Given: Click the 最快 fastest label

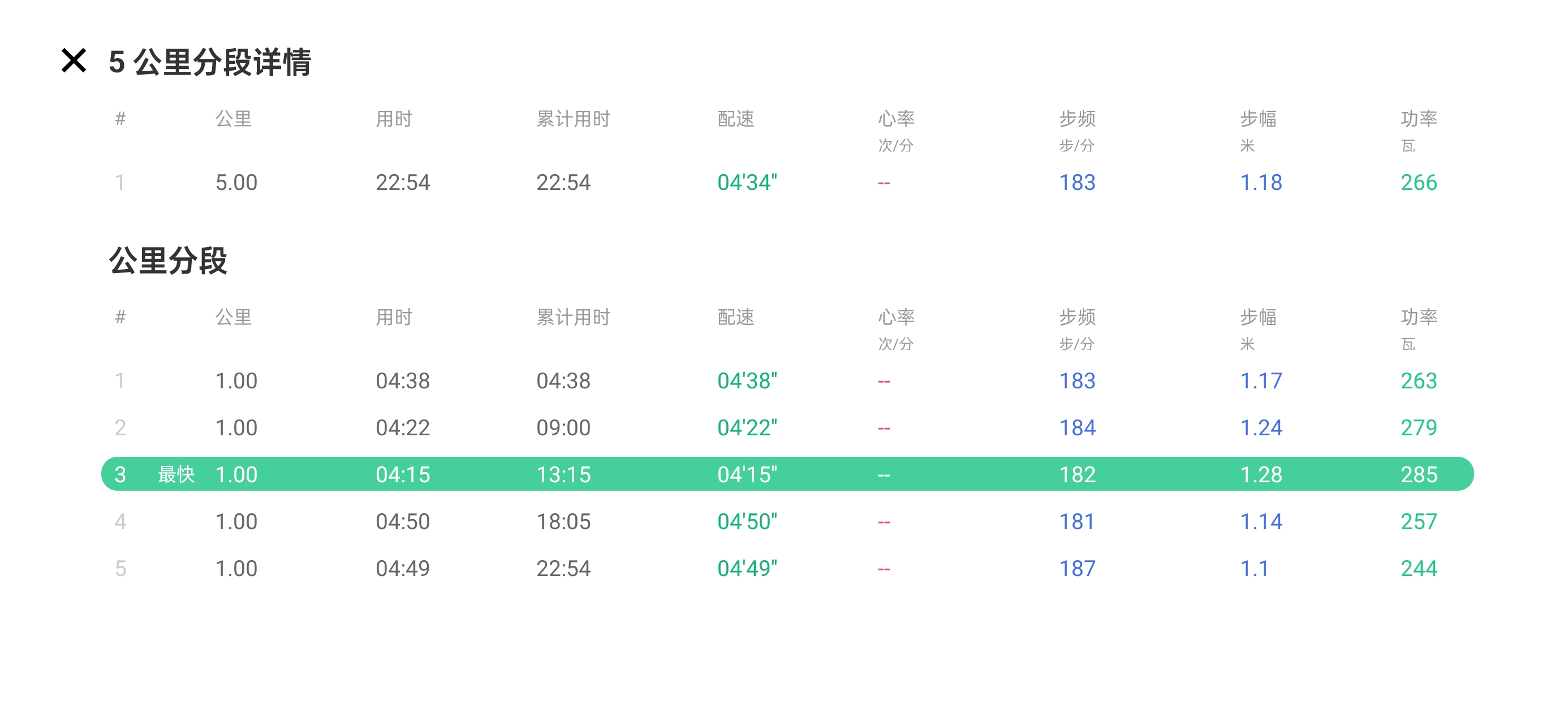Looking at the screenshot, I should 176,474.
